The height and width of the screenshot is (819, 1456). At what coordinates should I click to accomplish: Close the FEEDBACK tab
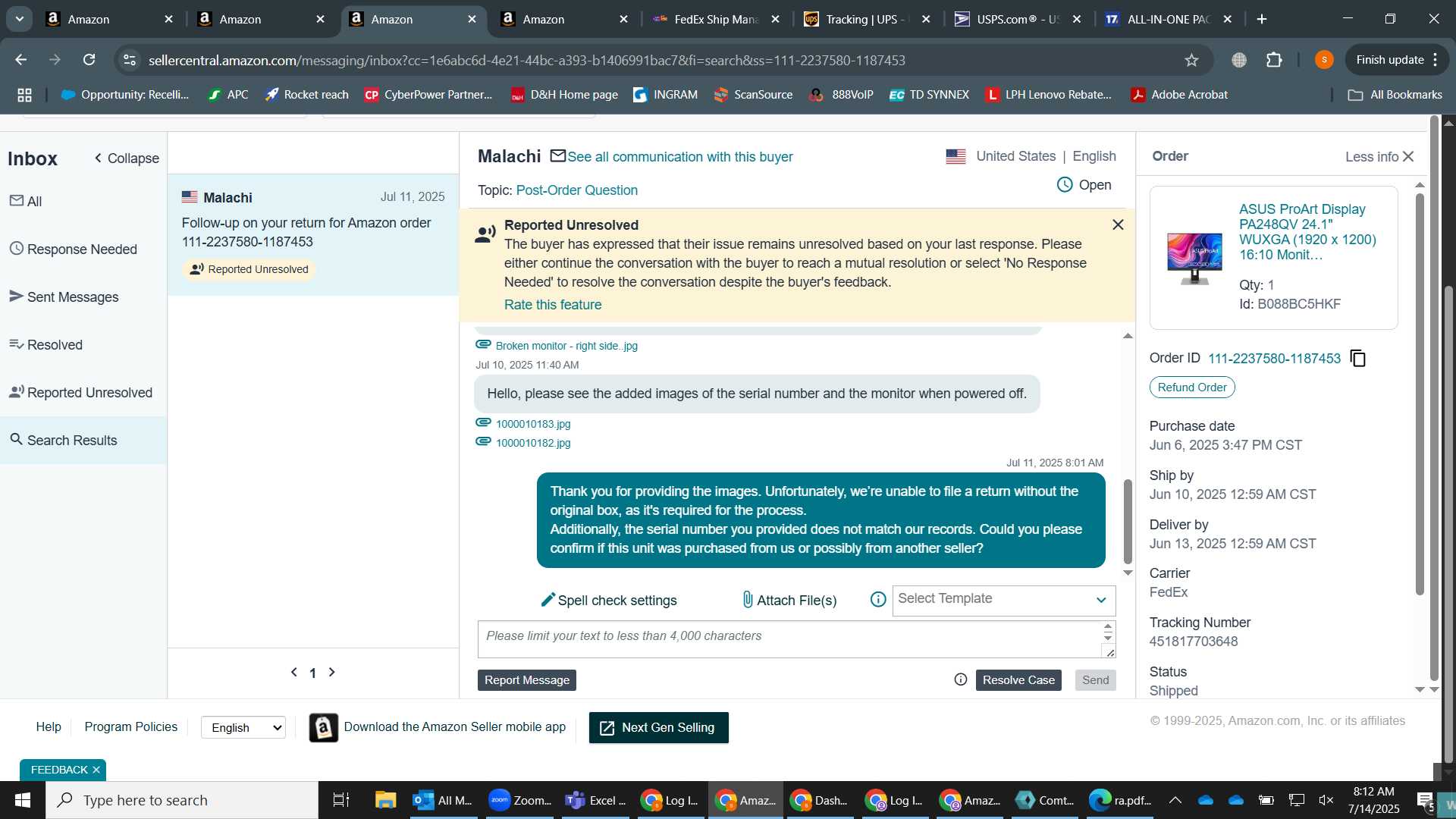pyautogui.click(x=96, y=770)
